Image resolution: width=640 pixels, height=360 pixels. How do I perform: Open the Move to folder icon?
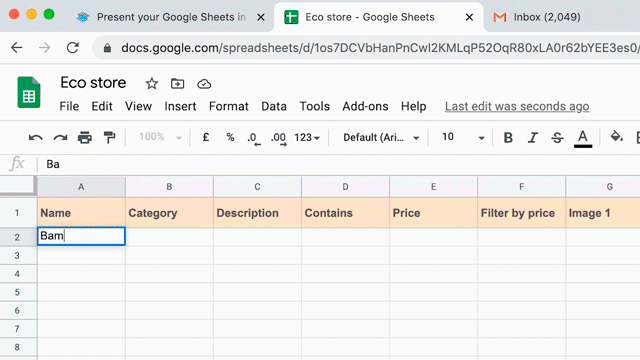[x=177, y=84]
